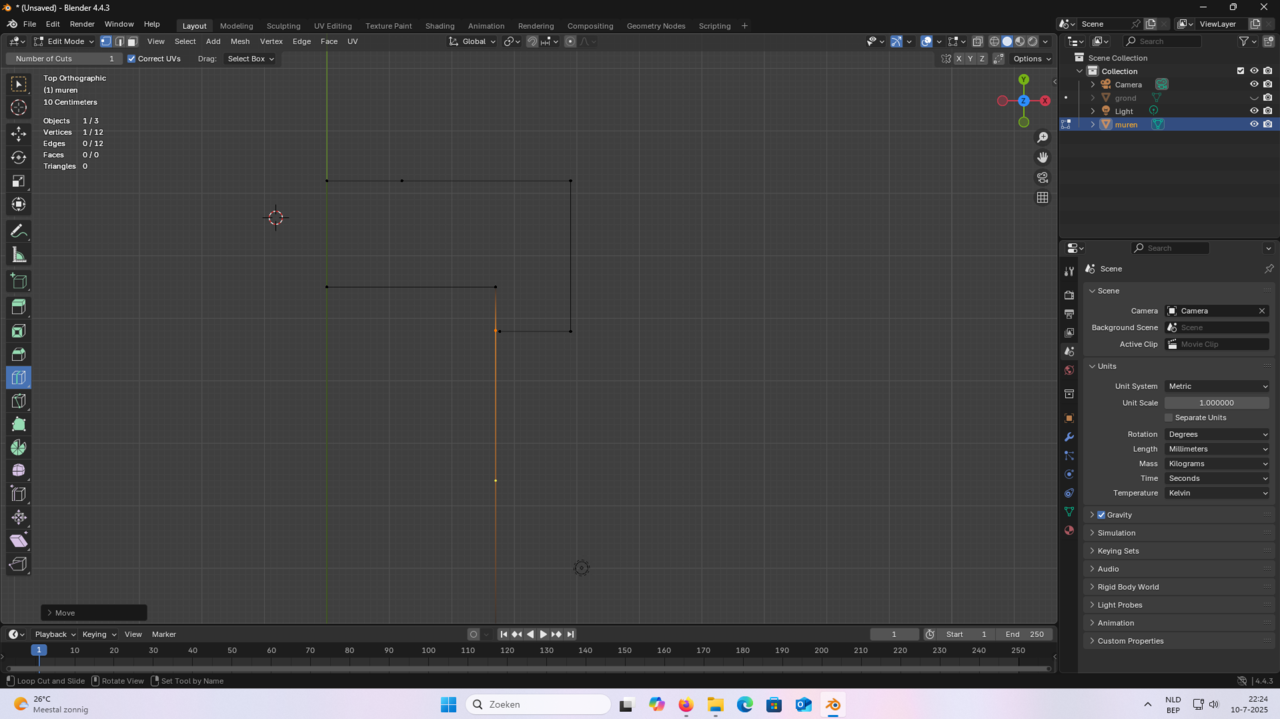Select the Measure tool
Screen dimensions: 1280x719
tap(19, 255)
